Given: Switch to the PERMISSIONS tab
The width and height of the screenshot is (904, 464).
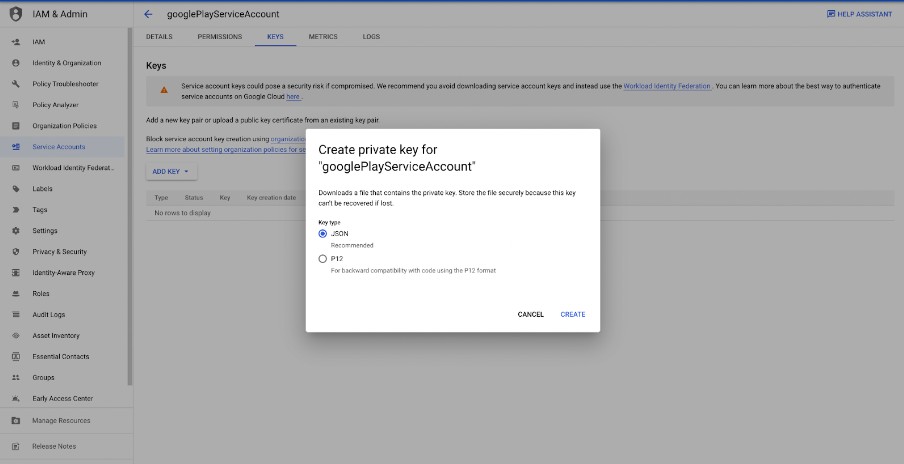Looking at the screenshot, I should pos(220,36).
